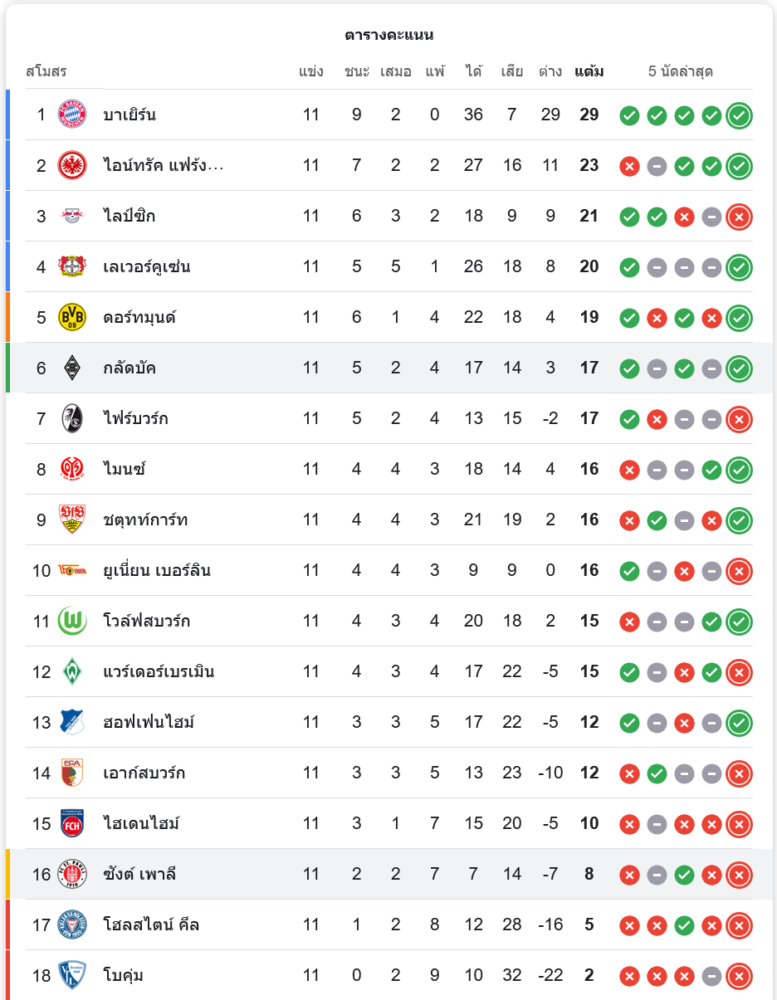Click the Wolfsburg green W logo
777x1000 pixels.
[x=72, y=621]
